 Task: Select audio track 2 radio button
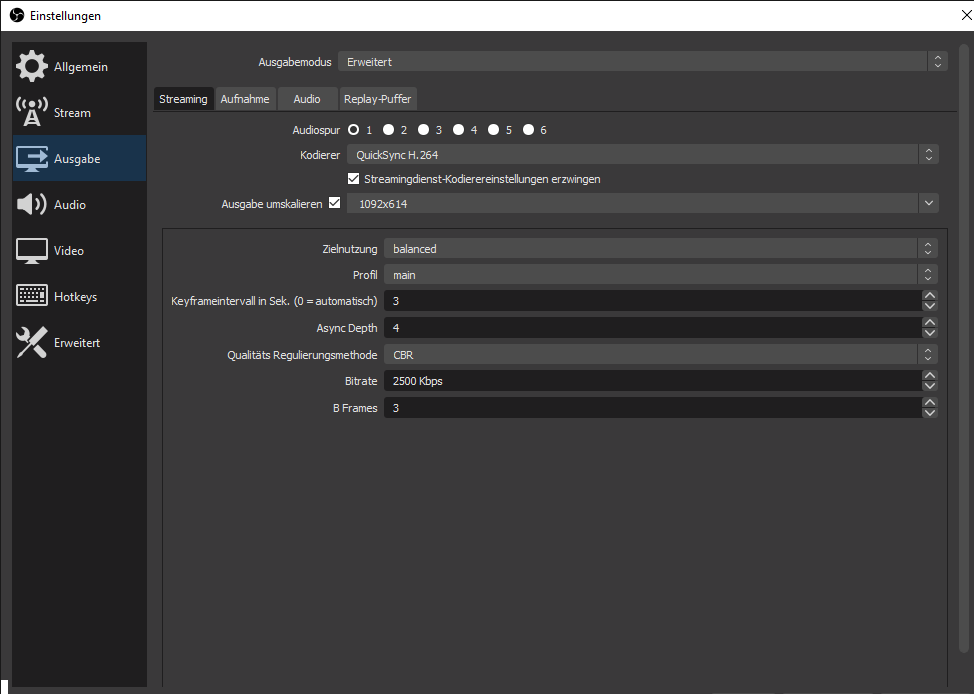click(x=388, y=130)
